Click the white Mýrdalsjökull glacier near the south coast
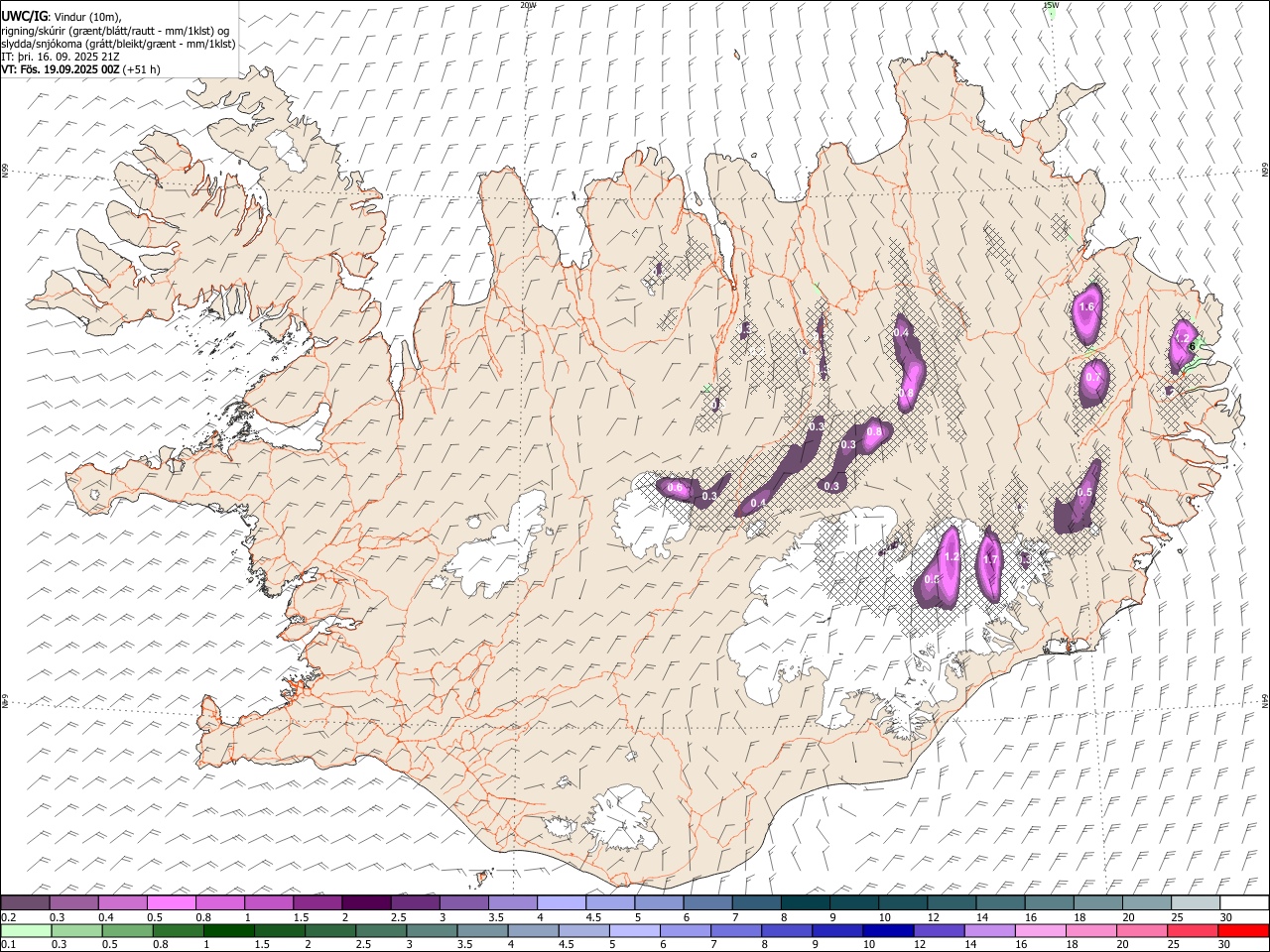 623,818
